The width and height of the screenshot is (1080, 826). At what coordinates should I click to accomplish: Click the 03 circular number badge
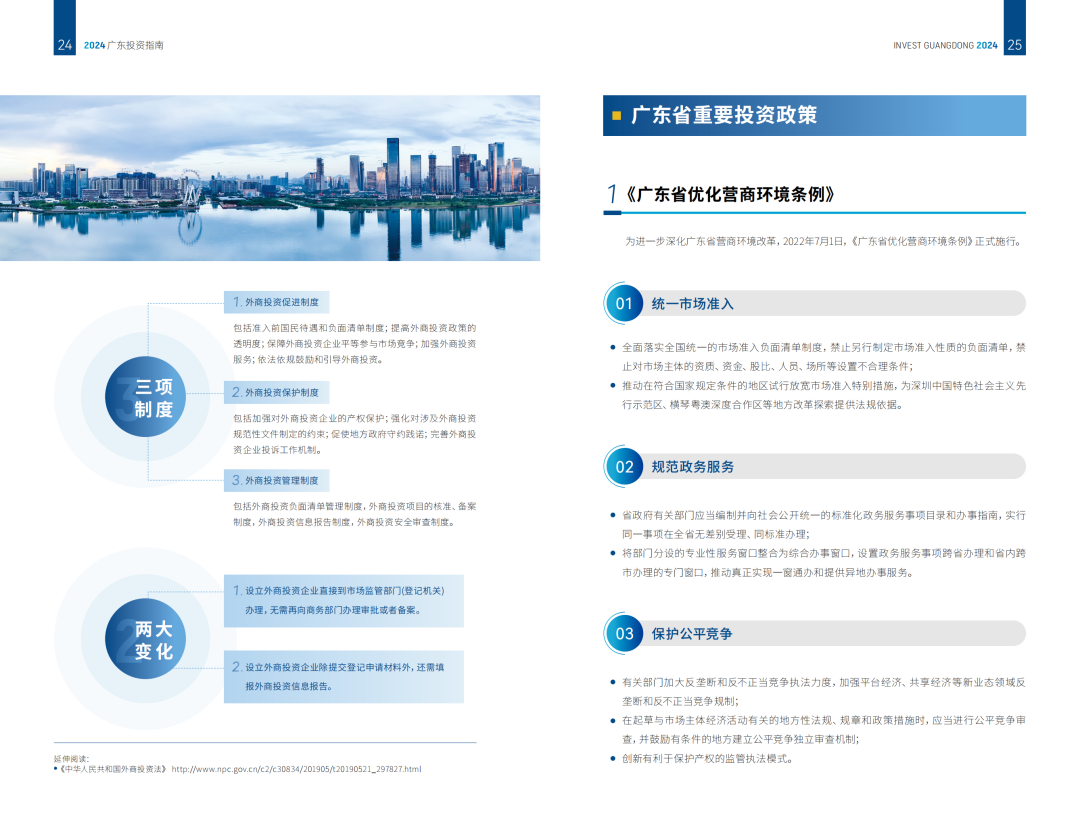click(x=624, y=633)
